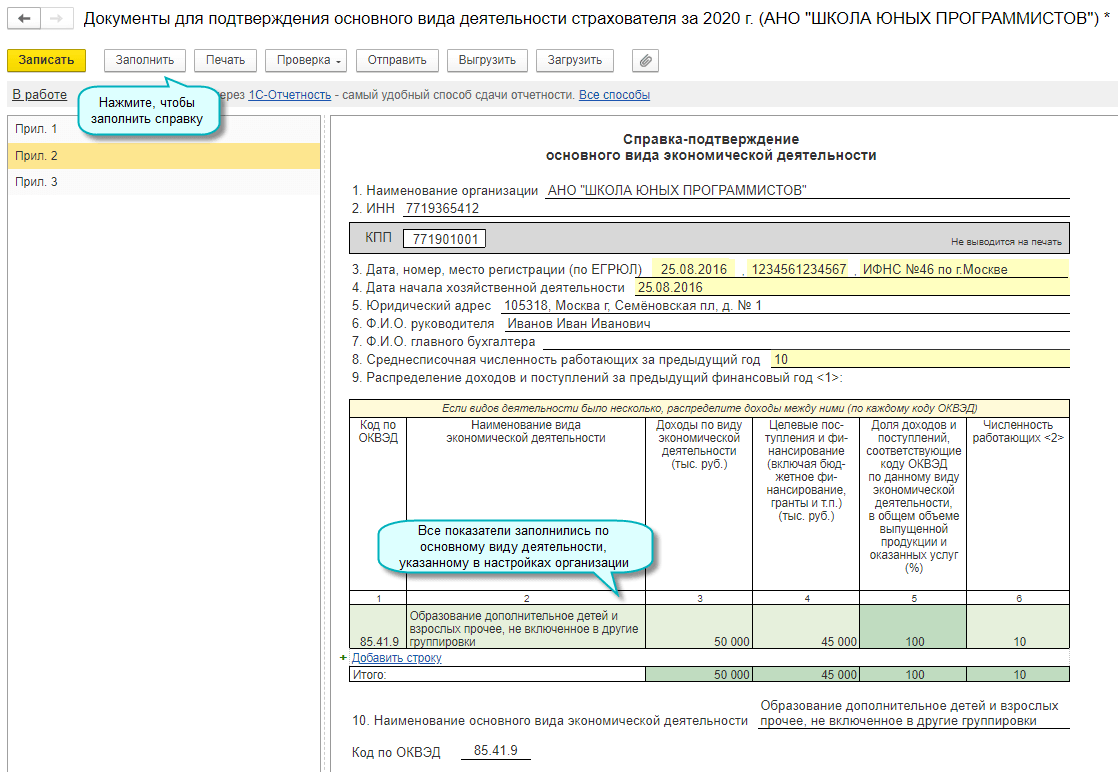Edit the КПП field 771901001
This screenshot has height=772, width=1118.
point(444,239)
